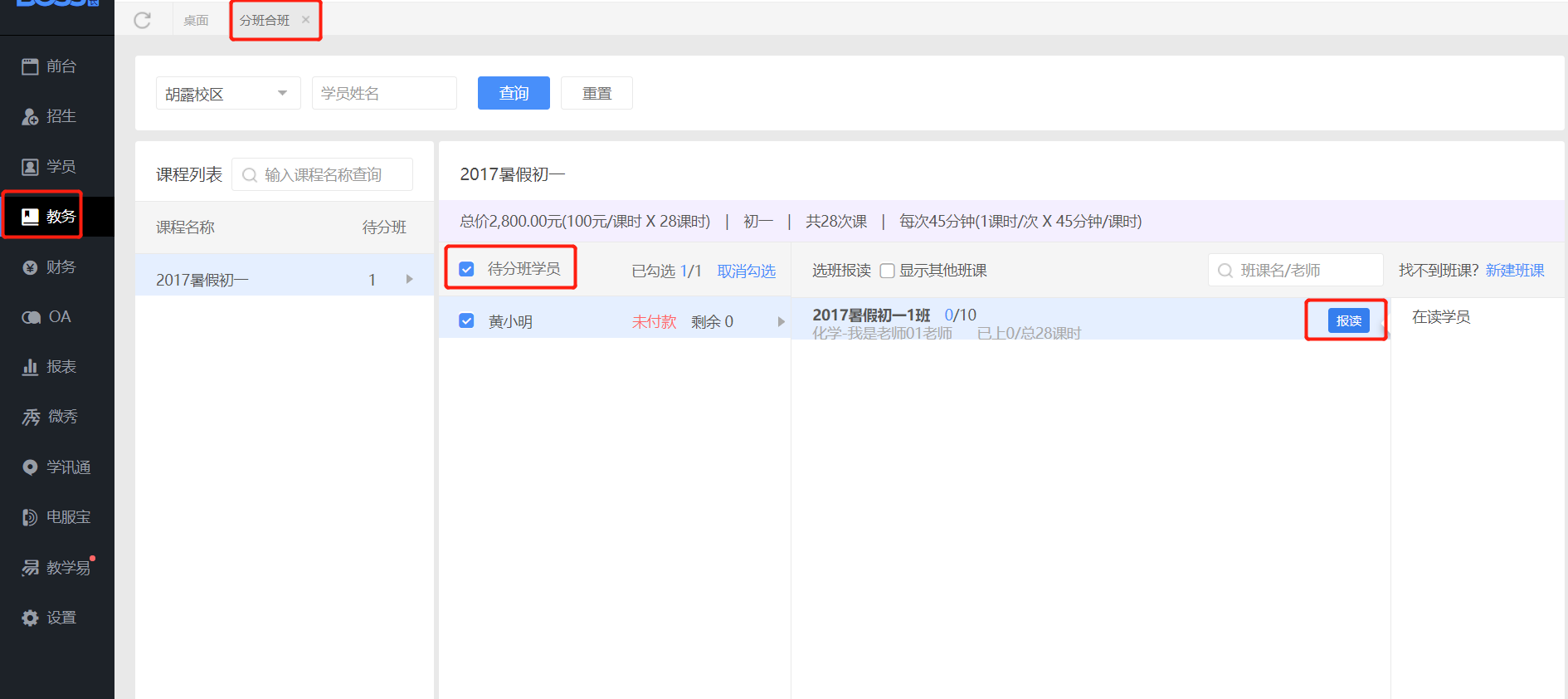Uncheck the 黄小明 student checkbox
The height and width of the screenshot is (699, 1568).
point(466,320)
